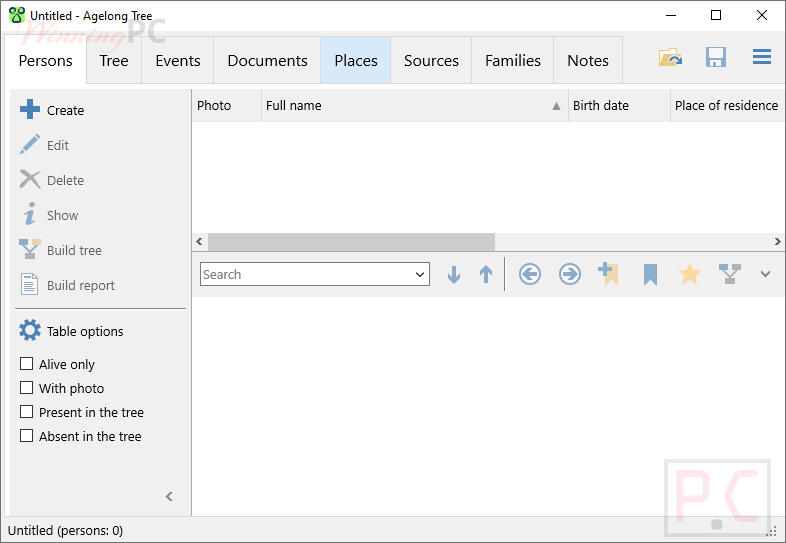The width and height of the screenshot is (786, 543).
Task: Expand the search toolbar overflow chevron
Action: pyautogui.click(x=765, y=274)
